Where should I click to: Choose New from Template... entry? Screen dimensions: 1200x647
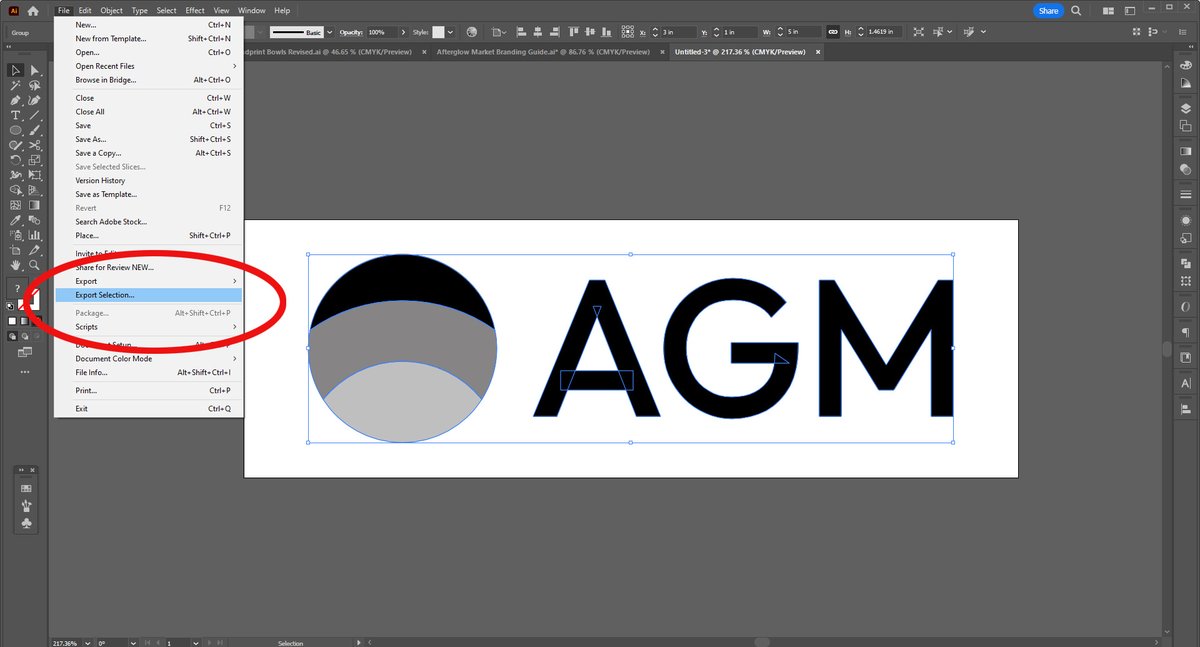(149, 38)
